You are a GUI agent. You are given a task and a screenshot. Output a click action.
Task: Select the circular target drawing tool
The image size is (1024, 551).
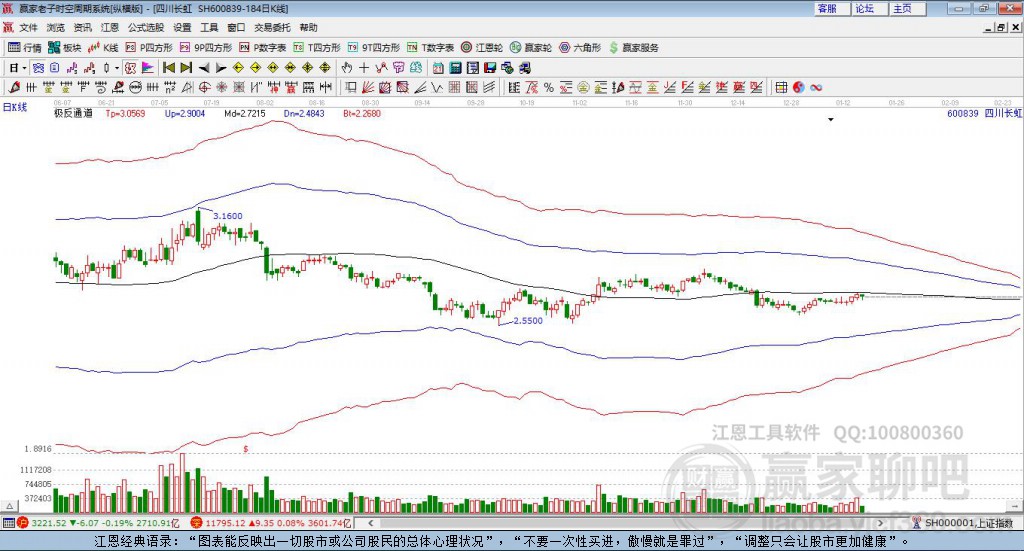pyautogui.click(x=204, y=87)
